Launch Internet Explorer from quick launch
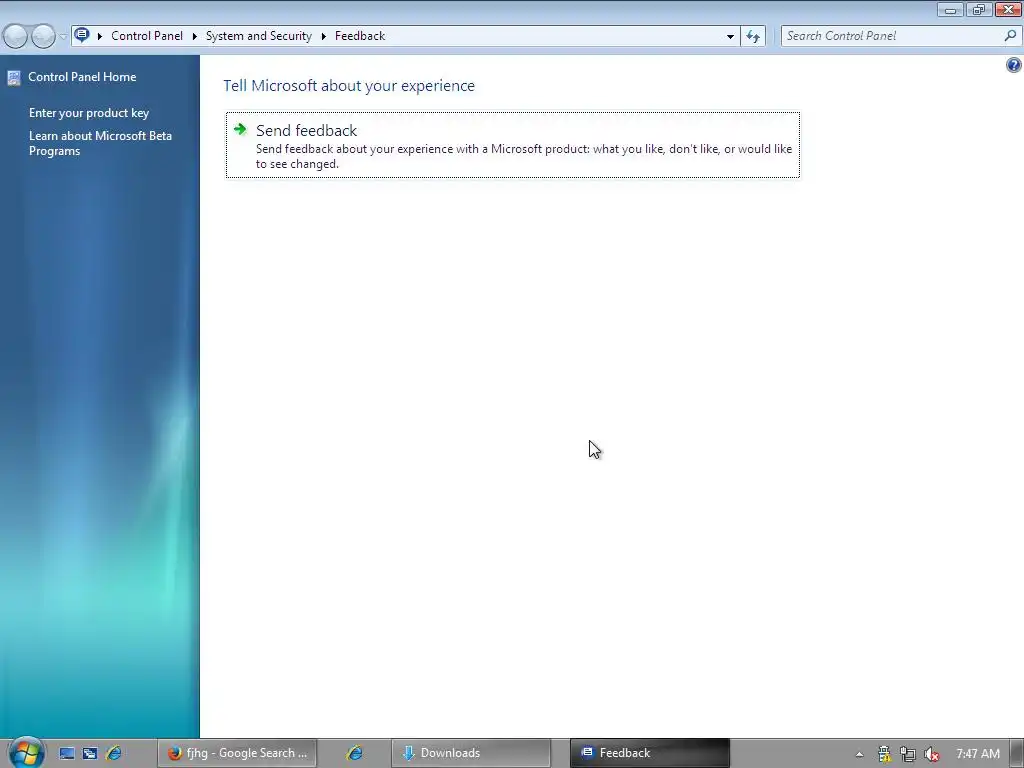The height and width of the screenshot is (768, 1024). coord(114,753)
